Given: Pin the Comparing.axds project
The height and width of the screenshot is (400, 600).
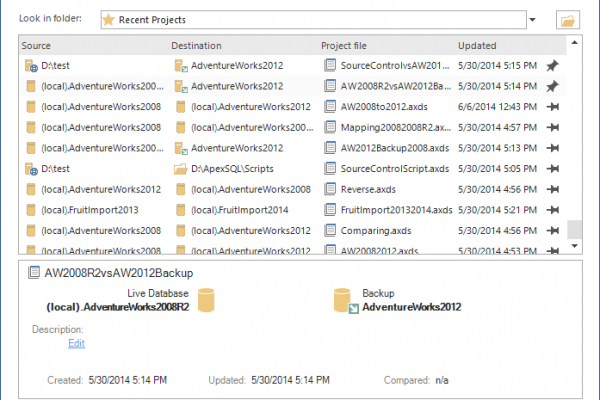Looking at the screenshot, I should (553, 231).
